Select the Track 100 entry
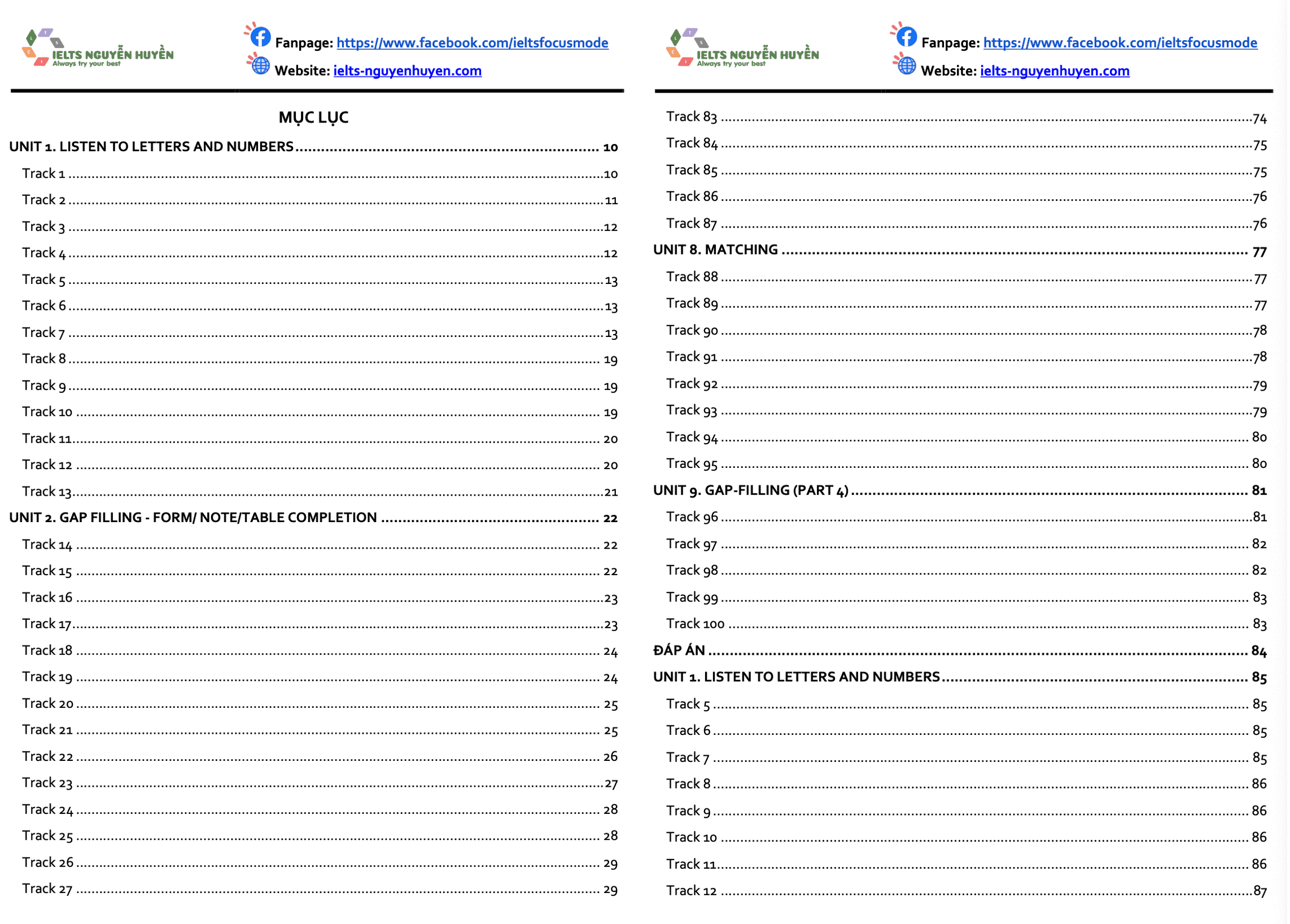This screenshot has height=924, width=1290. pyautogui.click(x=967, y=624)
